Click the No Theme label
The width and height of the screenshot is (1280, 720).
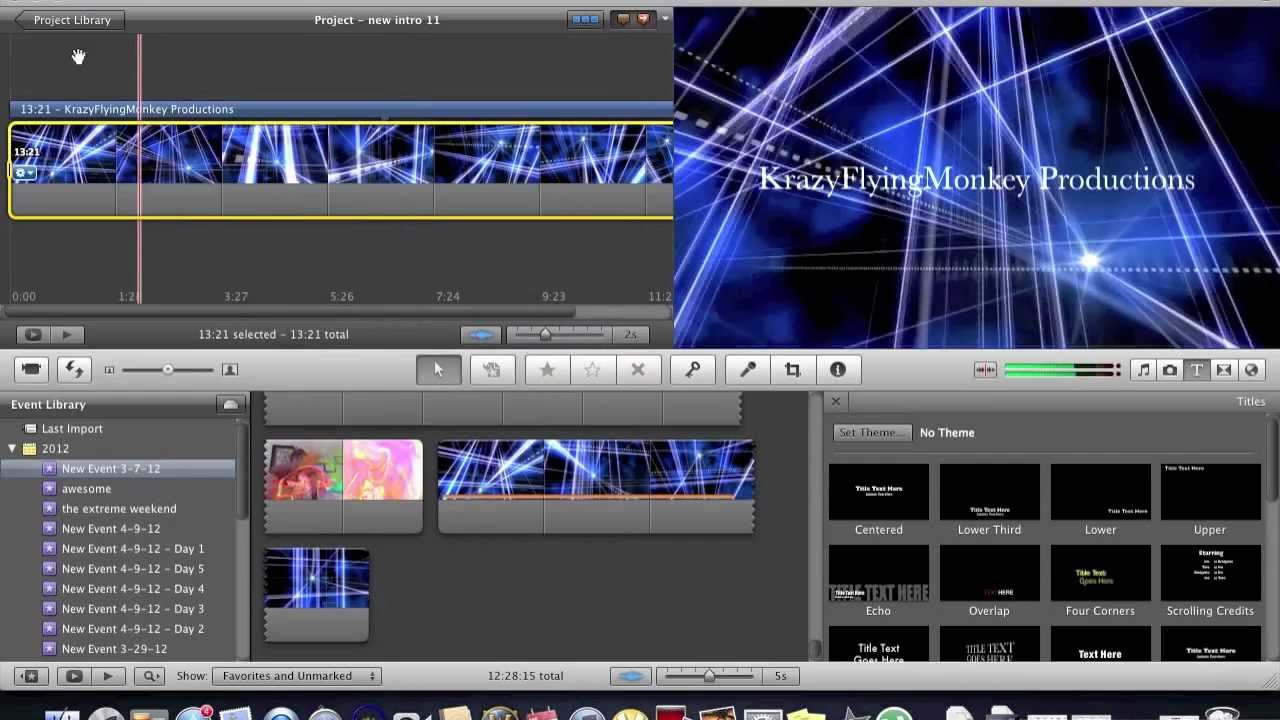[x=947, y=433]
